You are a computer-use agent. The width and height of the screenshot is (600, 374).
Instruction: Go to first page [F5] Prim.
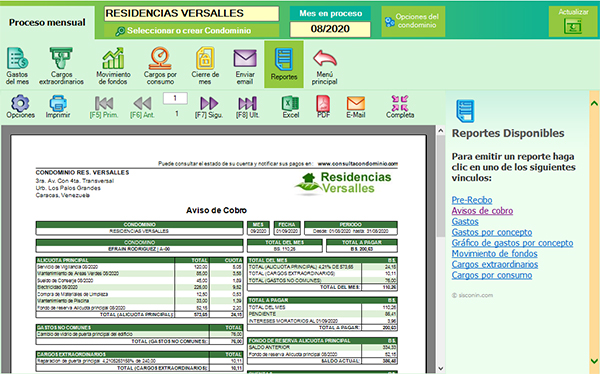pyautogui.click(x=104, y=107)
